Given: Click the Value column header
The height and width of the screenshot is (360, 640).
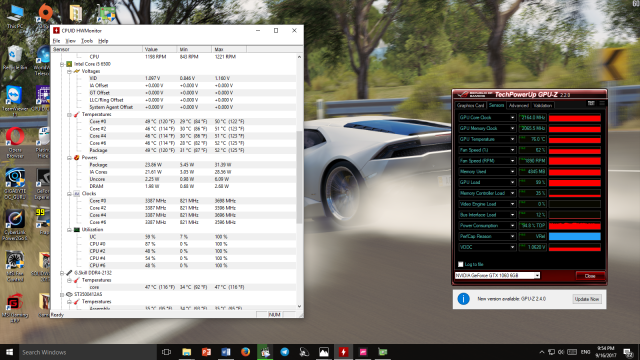Looking at the screenshot, I should 160,49.
